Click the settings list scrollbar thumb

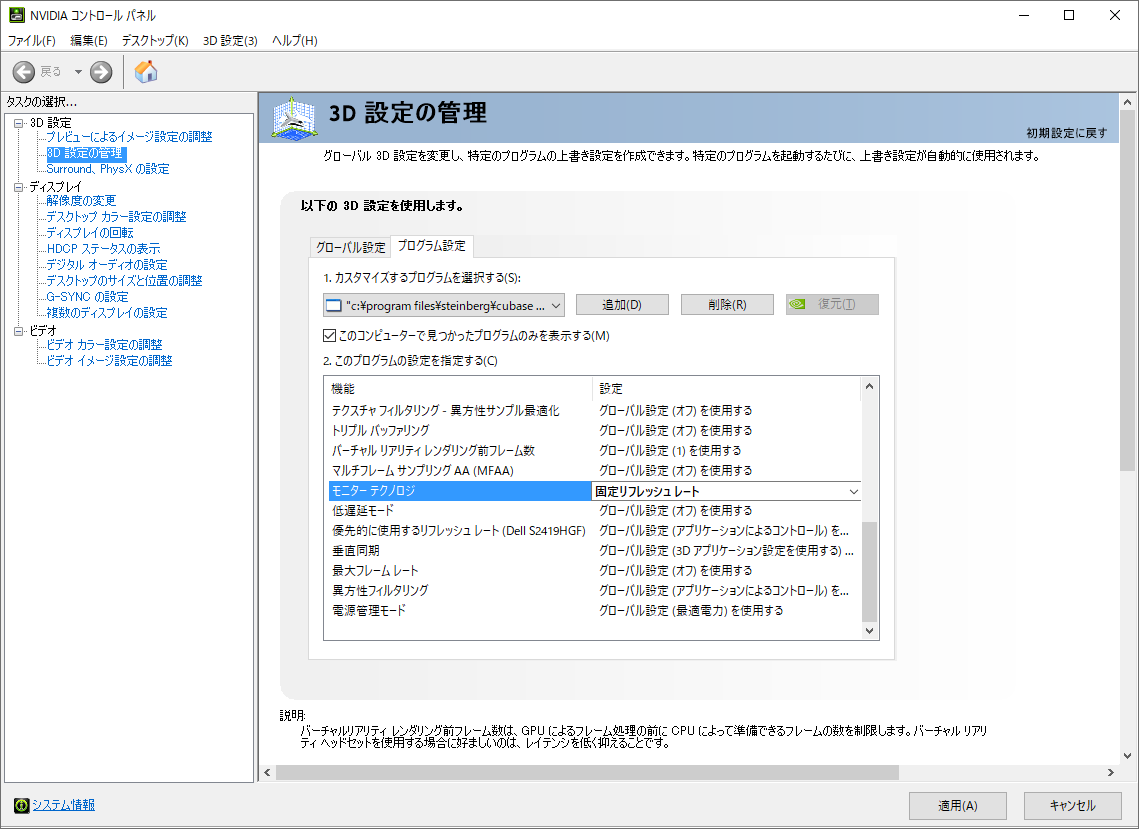(x=870, y=572)
